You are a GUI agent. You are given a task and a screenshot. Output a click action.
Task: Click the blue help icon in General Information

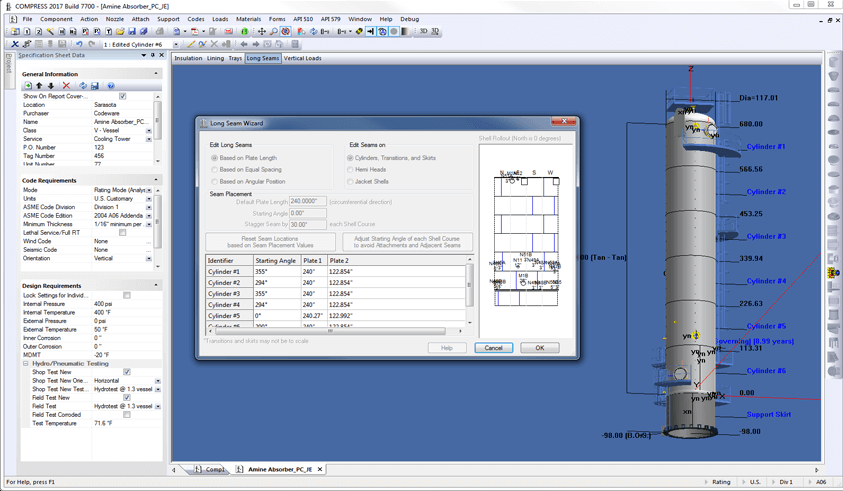[110, 86]
